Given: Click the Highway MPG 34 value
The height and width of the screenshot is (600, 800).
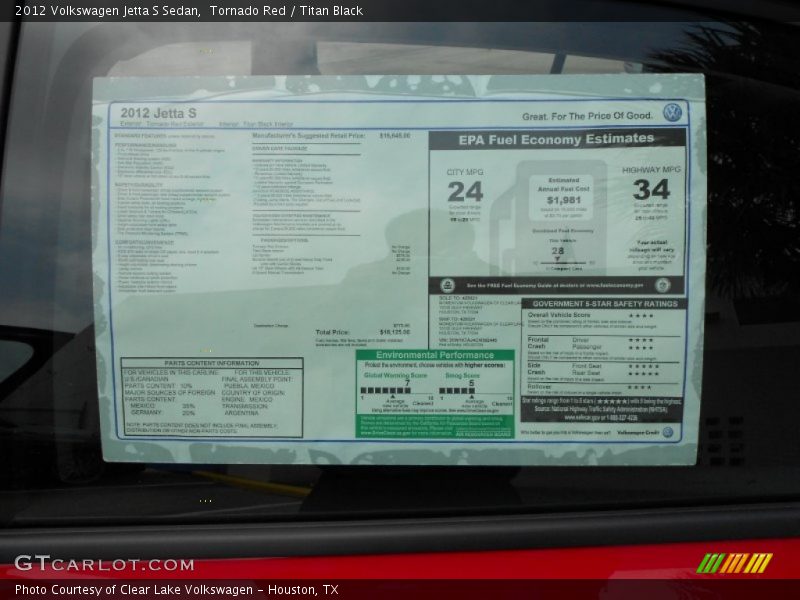Looking at the screenshot, I should [651, 189].
